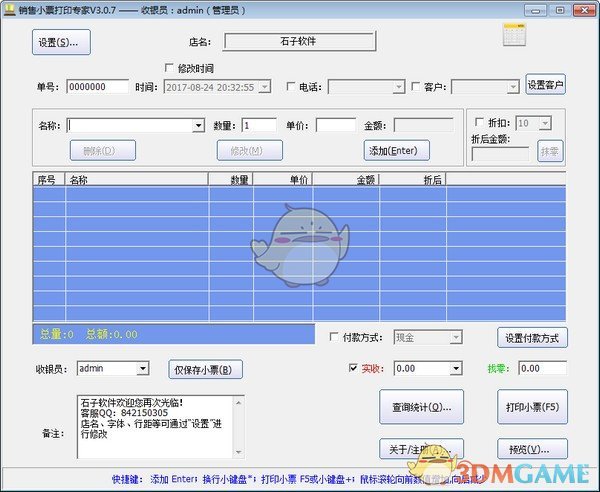600x492 pixels.
Task: Expand the 名称 product name dropdown
Action: click(198, 125)
